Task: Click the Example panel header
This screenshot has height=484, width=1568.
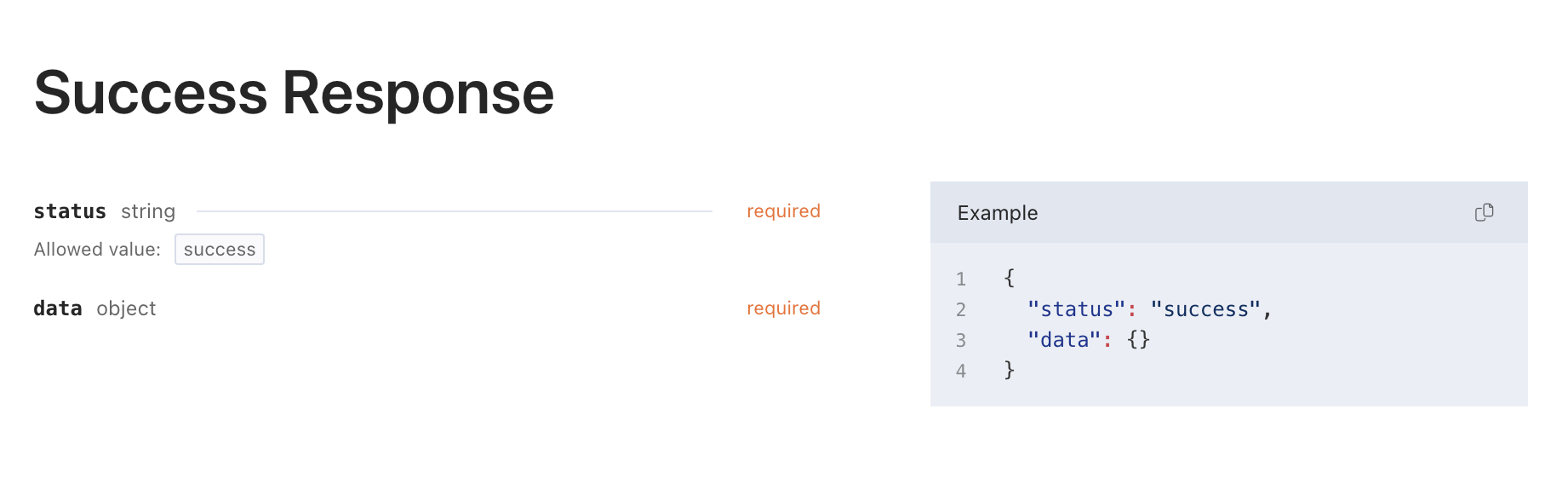Action: [1228, 212]
